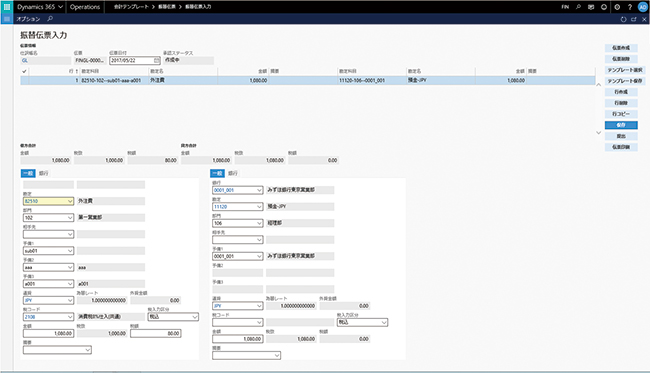Select left panel 一般 tab
Viewport: 650px width, 373px height.
click(28, 173)
